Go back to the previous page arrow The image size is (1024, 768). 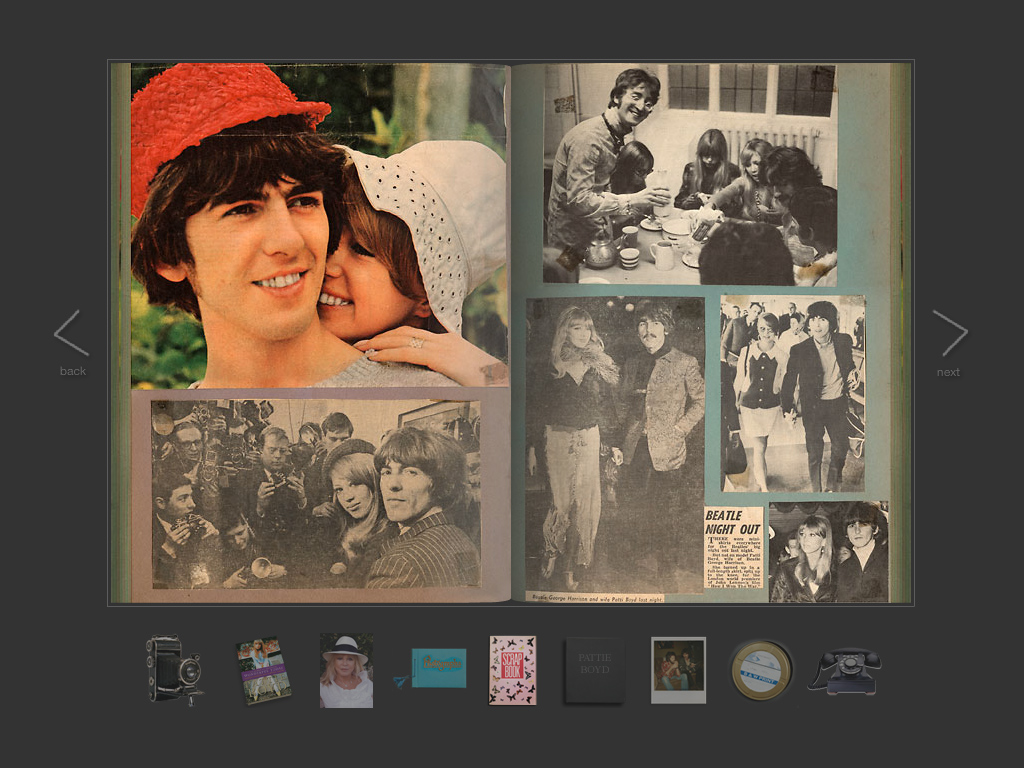pos(72,333)
